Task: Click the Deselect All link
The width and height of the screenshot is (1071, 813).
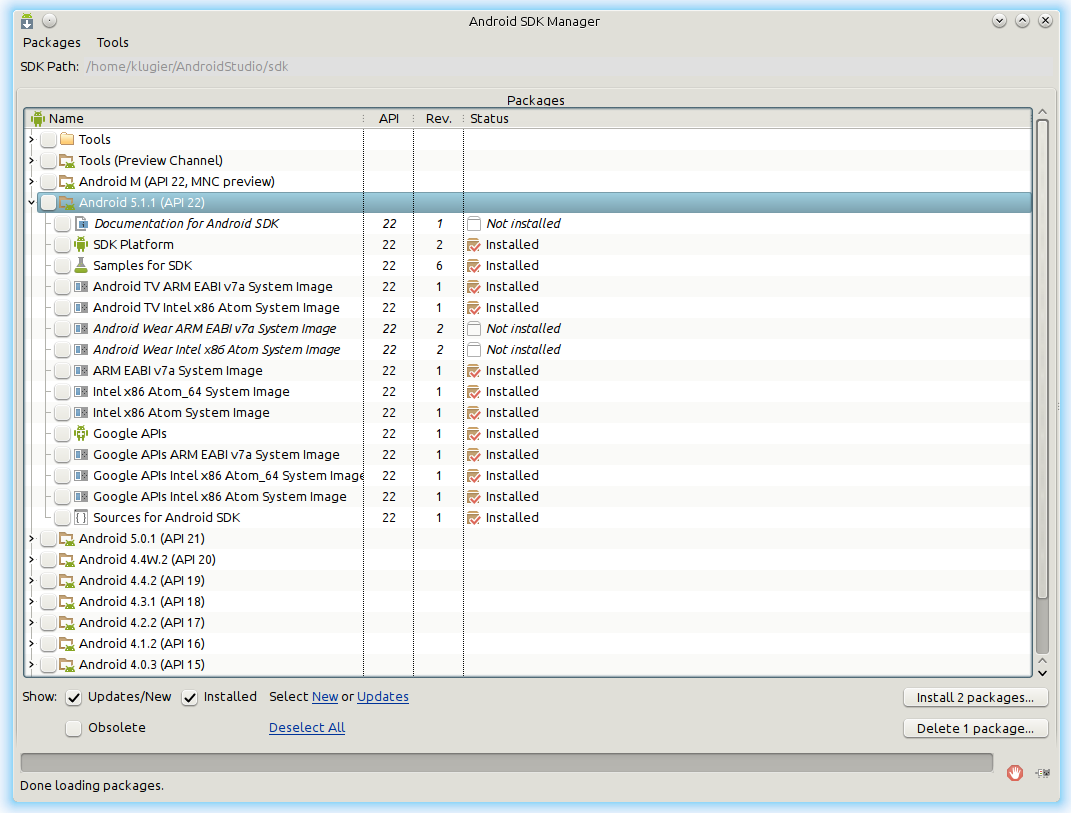Action: point(307,728)
